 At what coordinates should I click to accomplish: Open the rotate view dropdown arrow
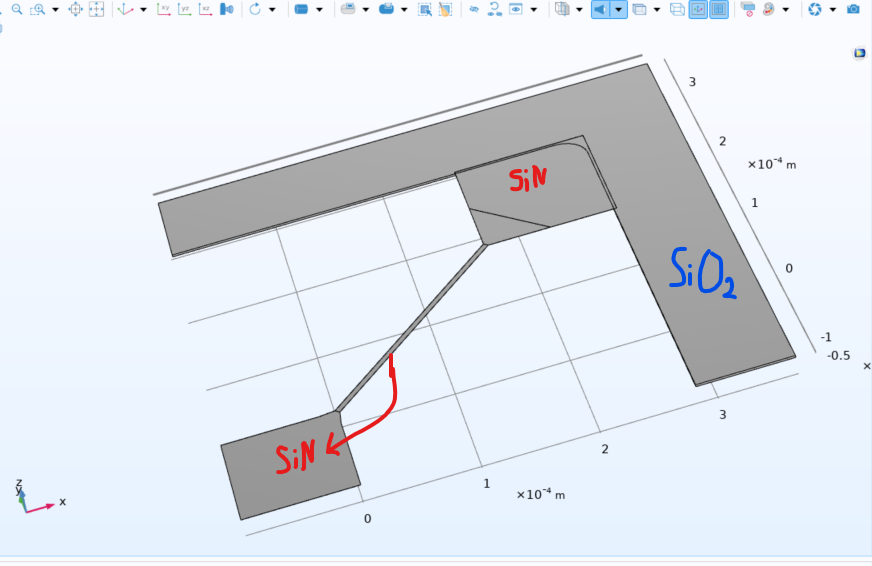point(272,9)
